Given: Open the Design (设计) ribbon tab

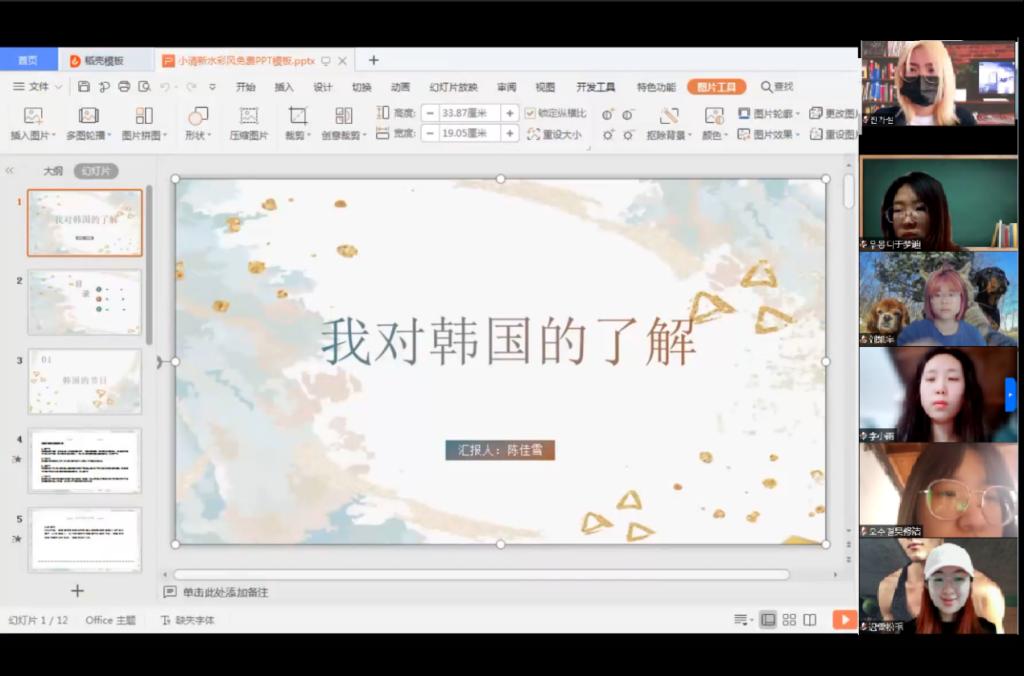Looking at the screenshot, I should 323,87.
